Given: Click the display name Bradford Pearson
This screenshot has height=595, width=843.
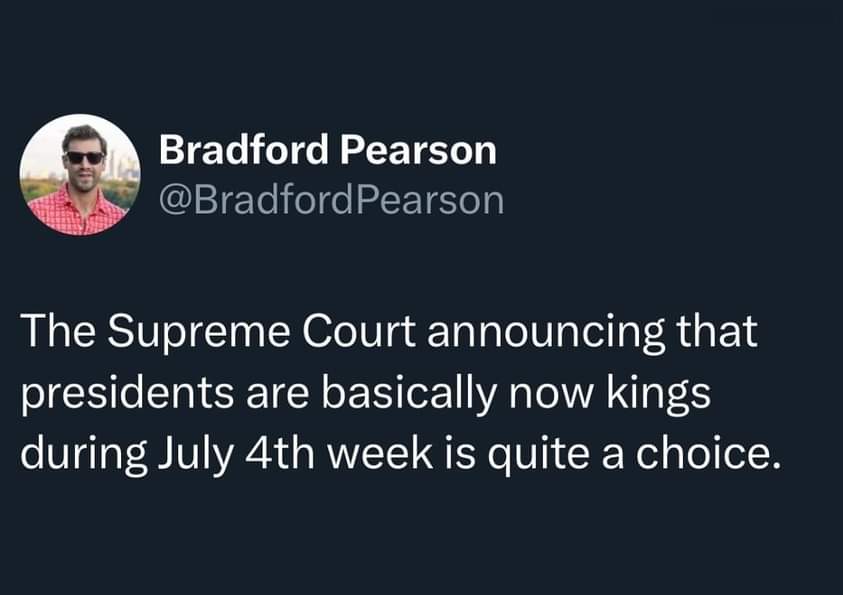Looking at the screenshot, I should tap(327, 150).
